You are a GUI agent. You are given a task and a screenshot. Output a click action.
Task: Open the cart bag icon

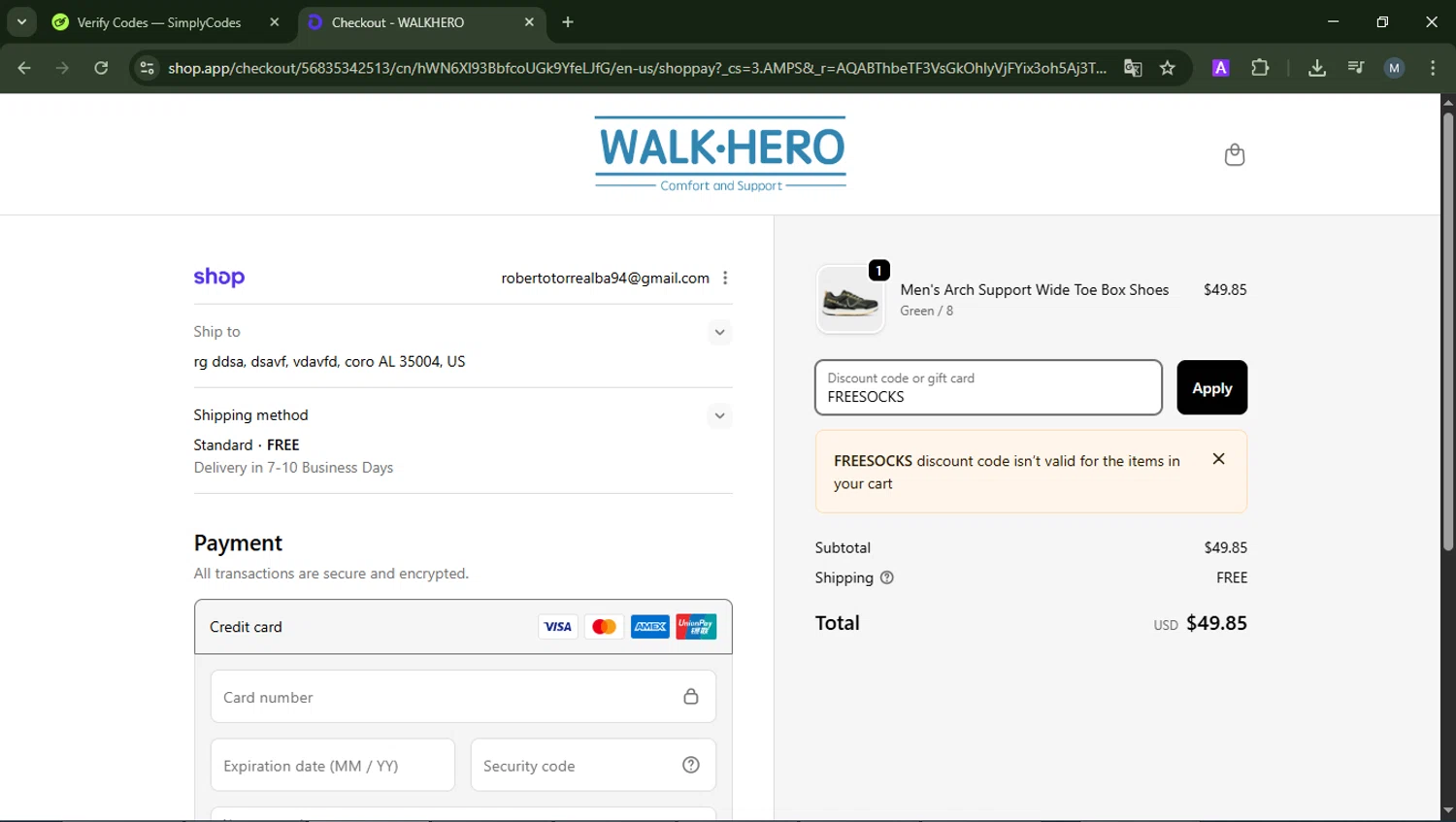click(x=1234, y=155)
